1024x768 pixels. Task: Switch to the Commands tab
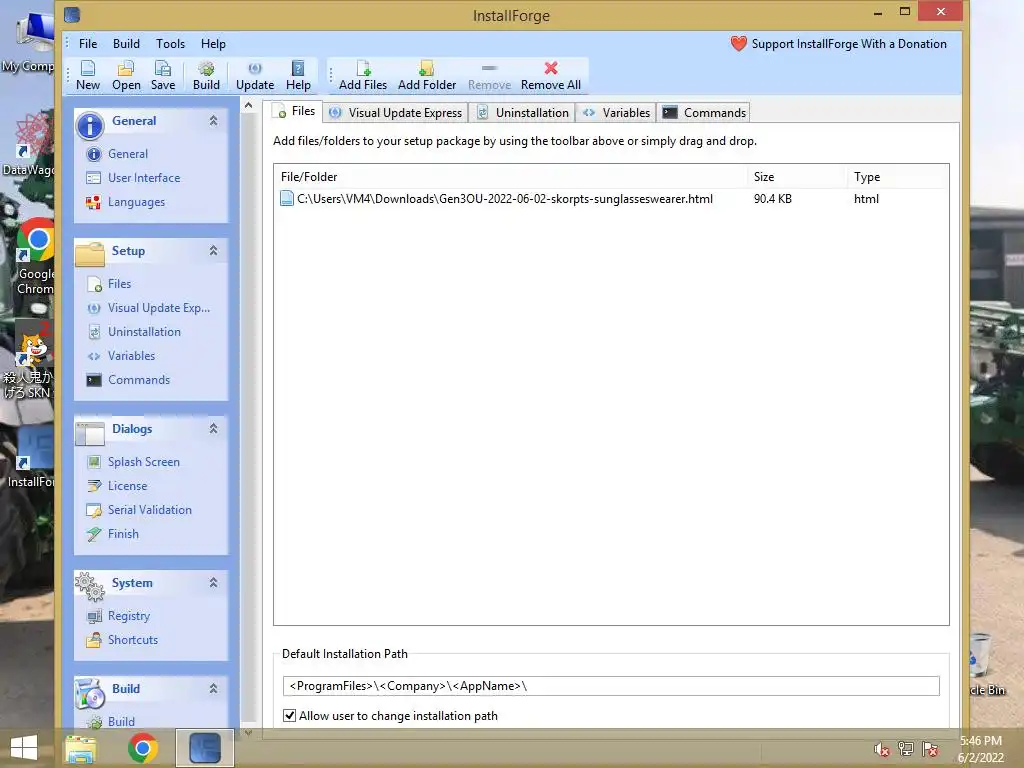pos(703,112)
